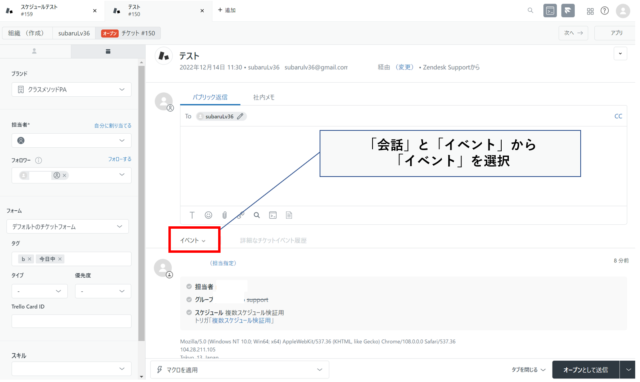Open the スキル dropdown

pos(71,369)
